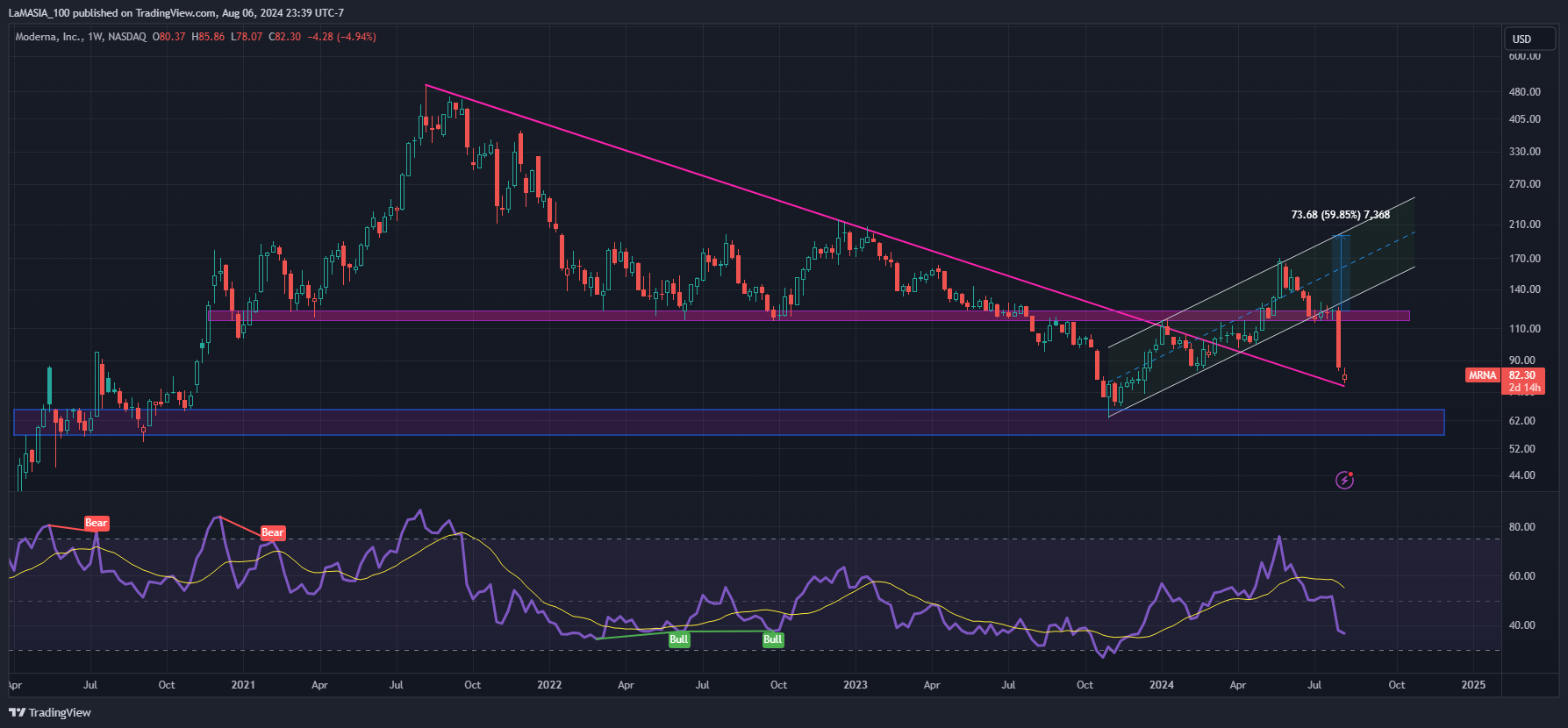Click the 2021 time axis label
The image size is (1568, 728).
click(x=243, y=685)
